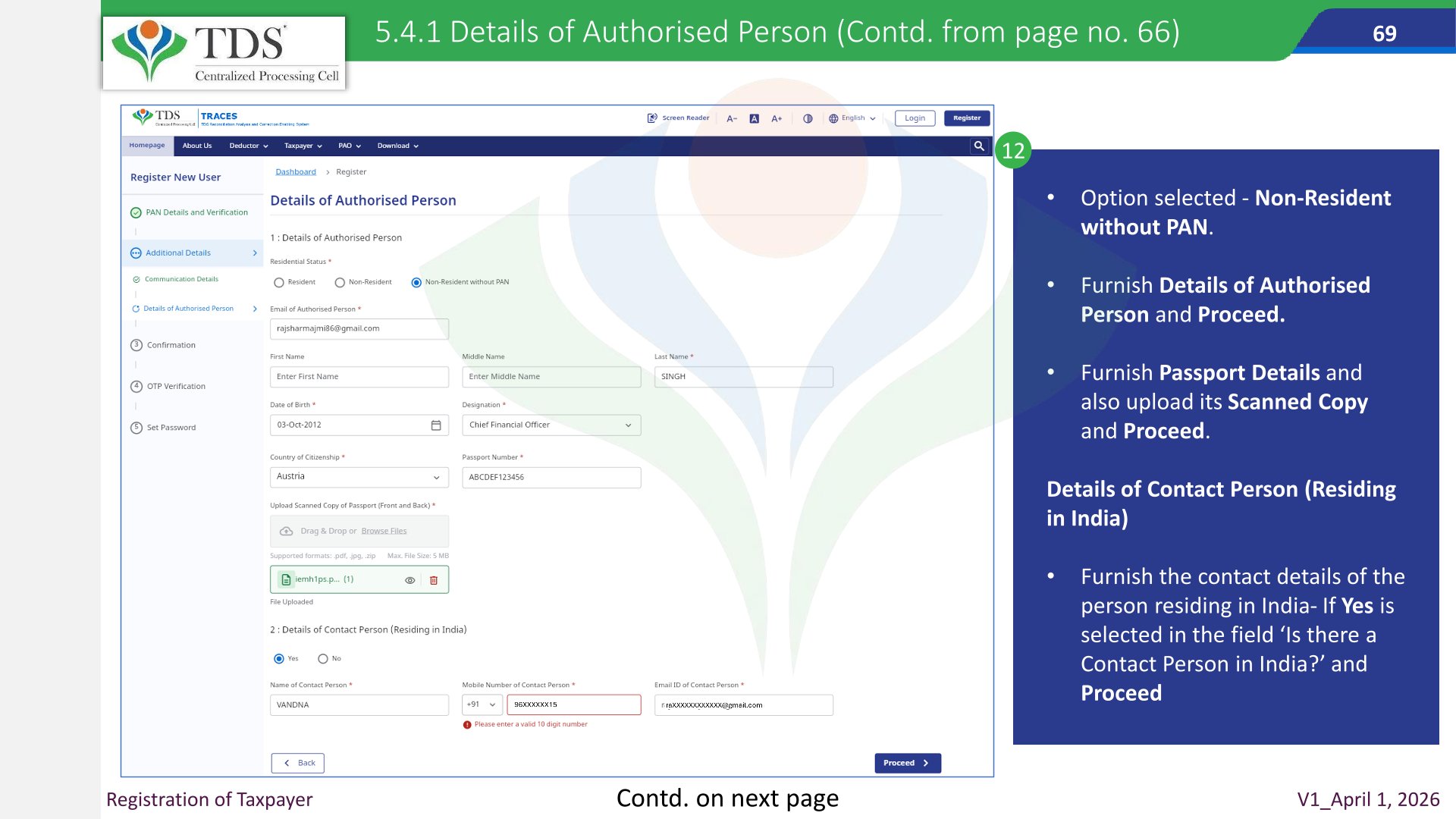The height and width of the screenshot is (819, 1456).
Task: Decrease font size with A- icon
Action: pyautogui.click(x=732, y=118)
